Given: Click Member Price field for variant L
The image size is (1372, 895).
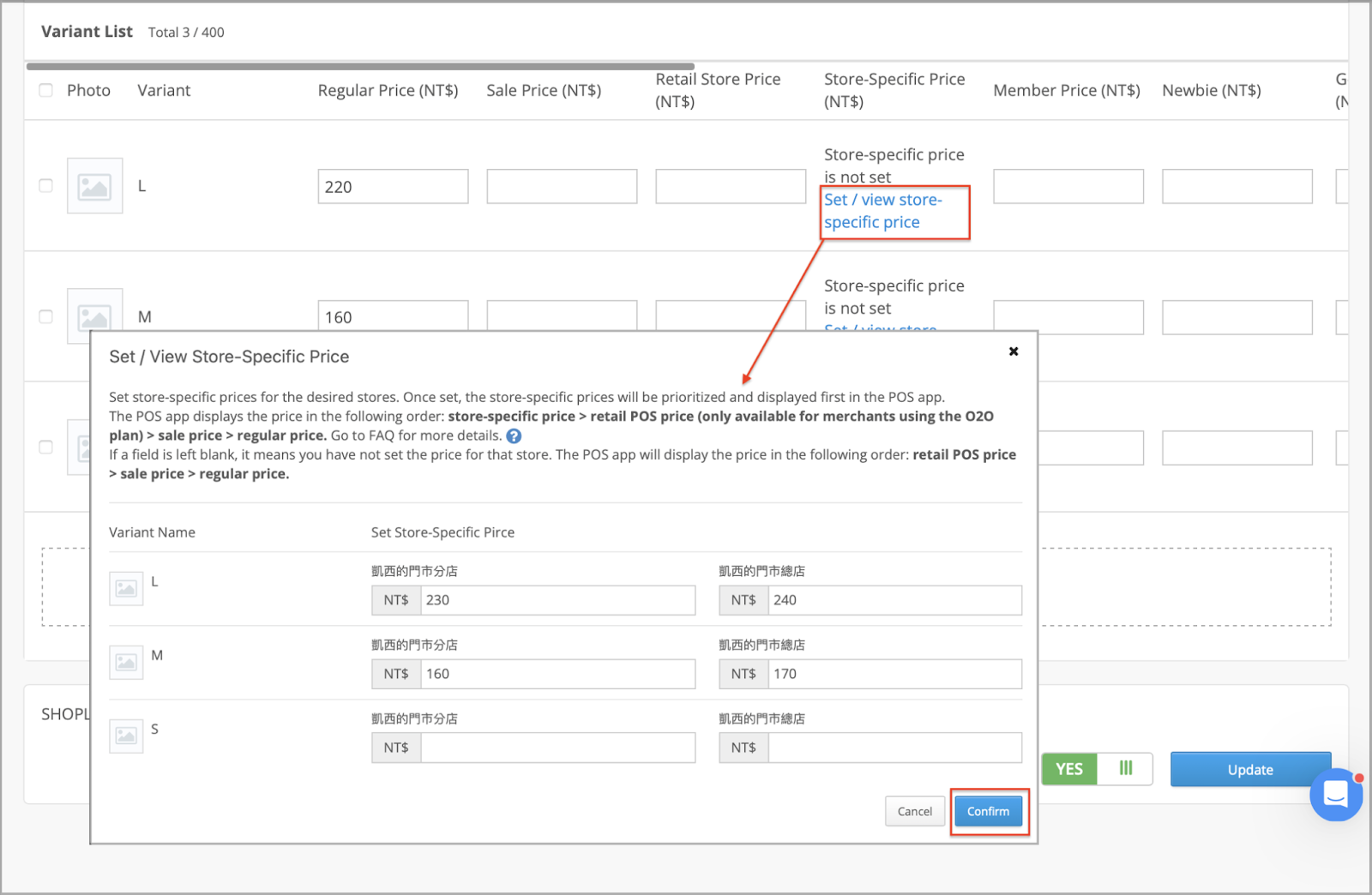Looking at the screenshot, I should [x=1068, y=186].
